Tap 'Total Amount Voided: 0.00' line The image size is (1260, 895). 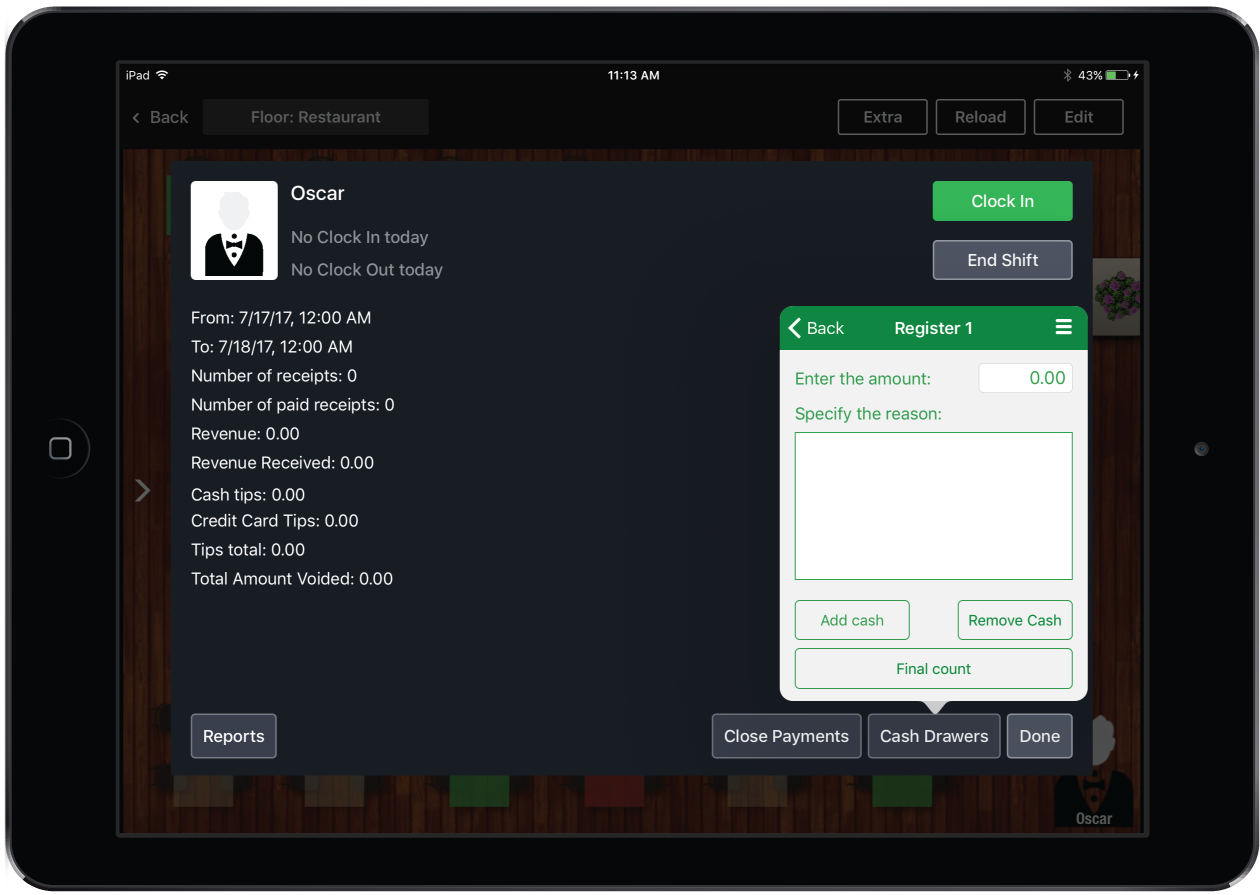(292, 579)
